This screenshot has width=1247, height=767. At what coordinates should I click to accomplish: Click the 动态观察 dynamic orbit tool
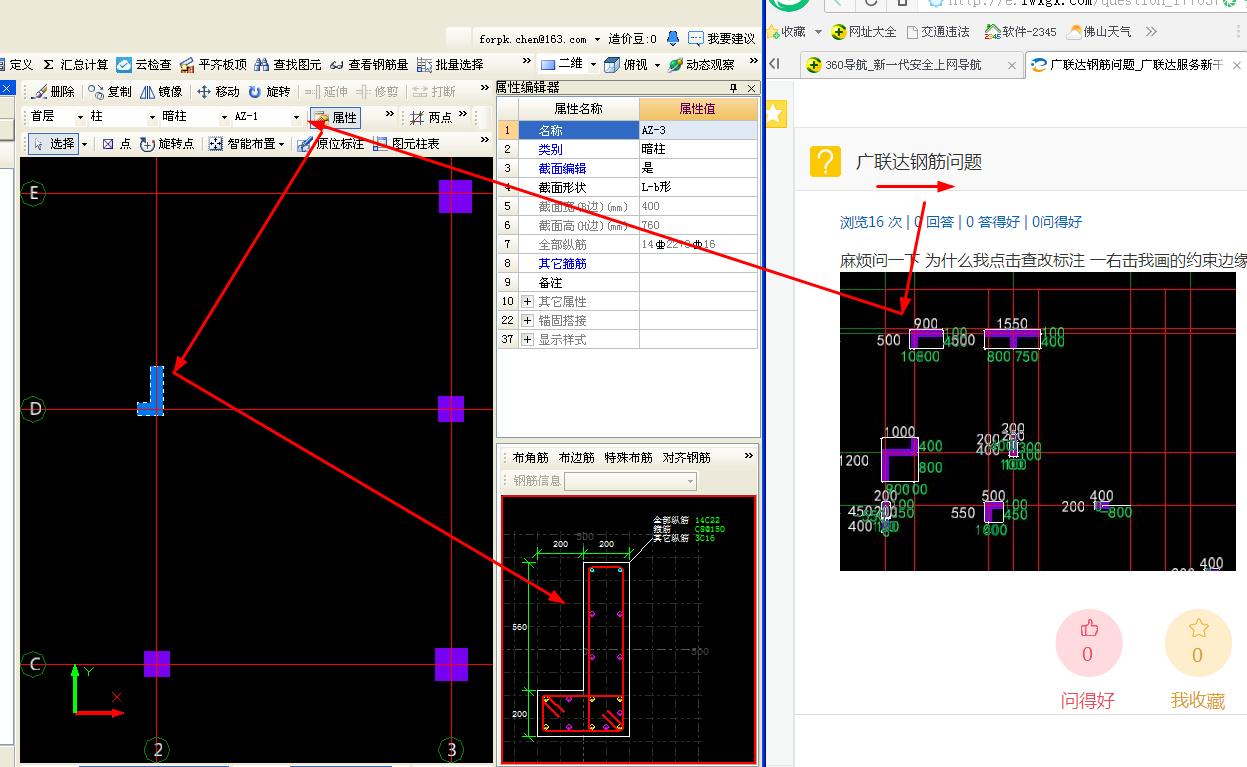701,65
